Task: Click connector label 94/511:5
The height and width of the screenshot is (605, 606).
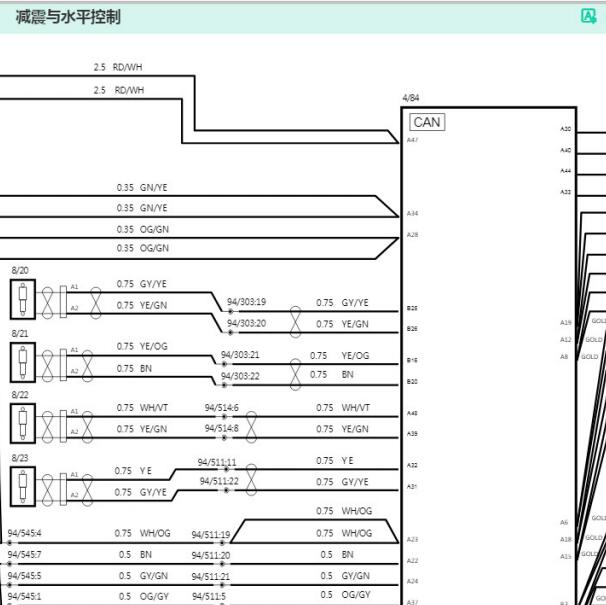Action: [209, 596]
